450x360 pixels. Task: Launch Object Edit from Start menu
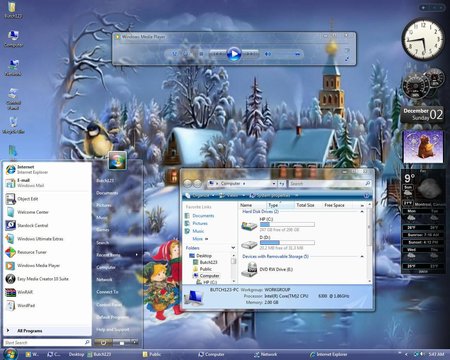(47, 199)
